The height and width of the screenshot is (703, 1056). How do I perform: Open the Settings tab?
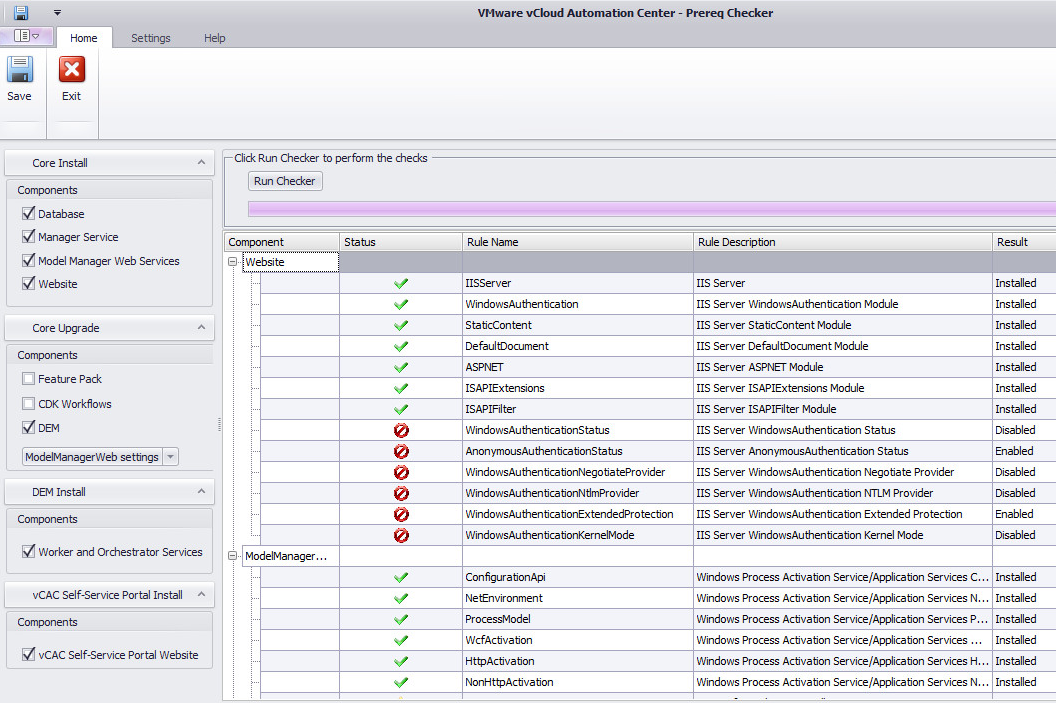[151, 38]
